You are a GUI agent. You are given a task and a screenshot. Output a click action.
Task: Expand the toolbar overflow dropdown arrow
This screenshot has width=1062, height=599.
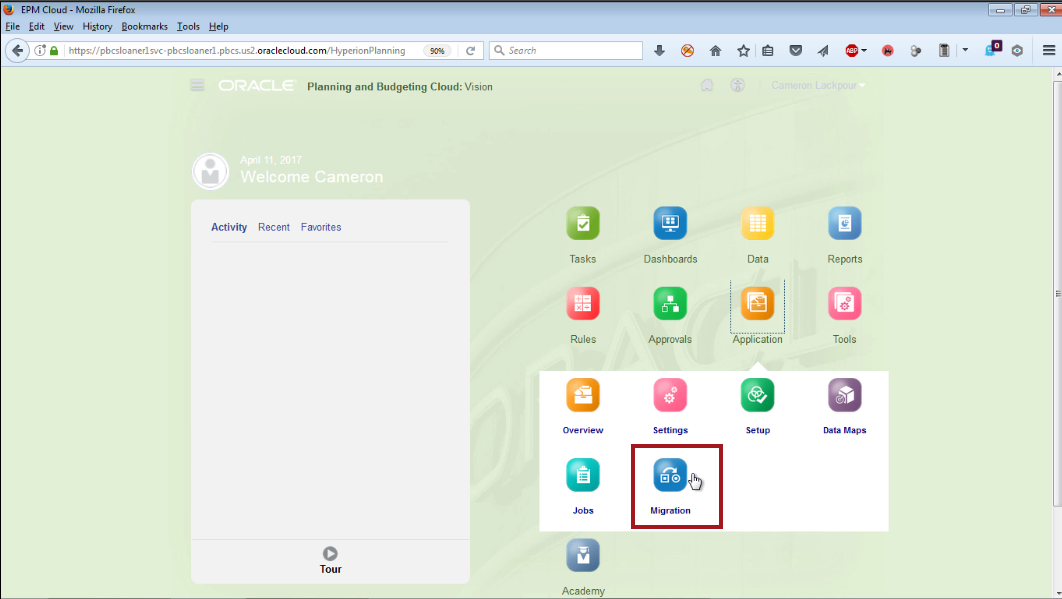click(965, 50)
